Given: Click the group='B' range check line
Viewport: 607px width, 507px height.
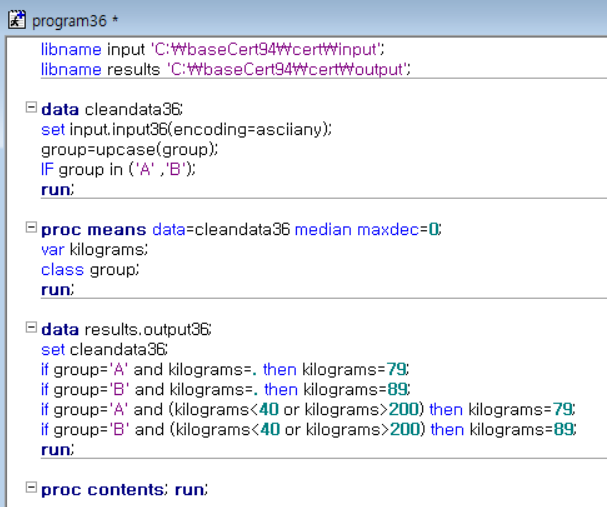Looking at the screenshot, I should 309,430.
